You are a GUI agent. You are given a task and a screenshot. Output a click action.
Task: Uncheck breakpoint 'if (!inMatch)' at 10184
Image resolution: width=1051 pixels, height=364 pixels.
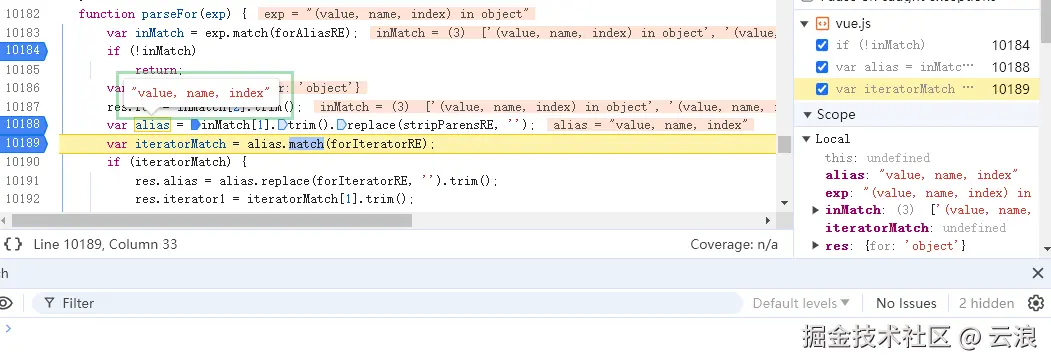coord(822,45)
